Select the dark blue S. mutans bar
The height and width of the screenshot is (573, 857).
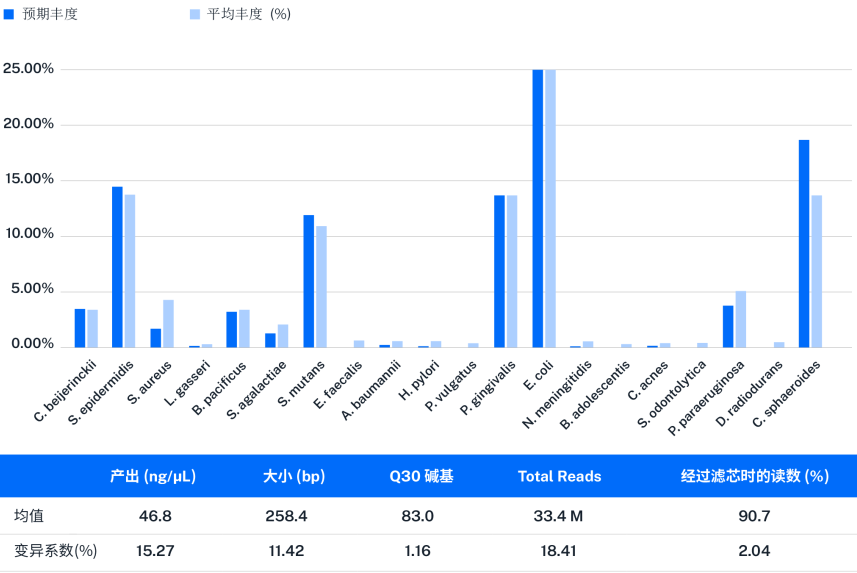coord(309,281)
